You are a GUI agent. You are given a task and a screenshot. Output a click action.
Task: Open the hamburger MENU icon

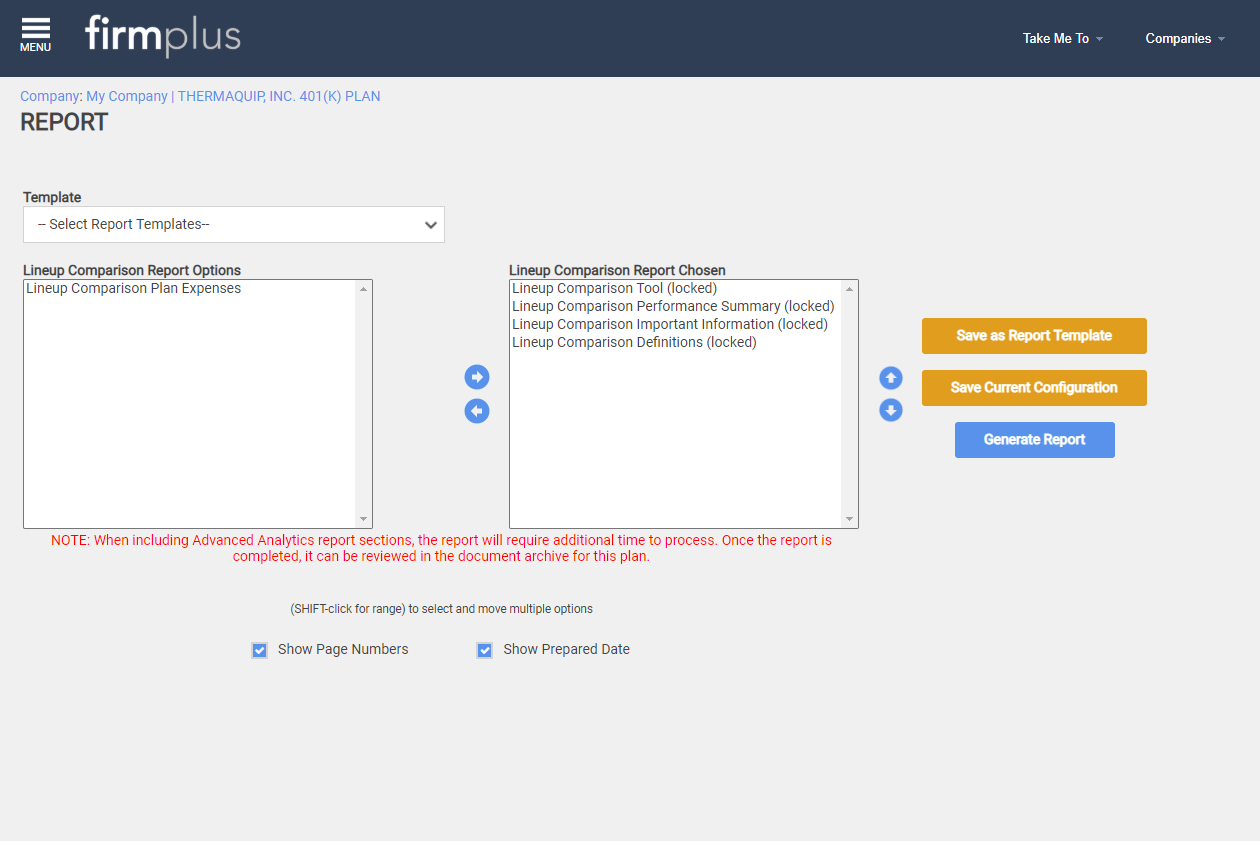[35, 35]
